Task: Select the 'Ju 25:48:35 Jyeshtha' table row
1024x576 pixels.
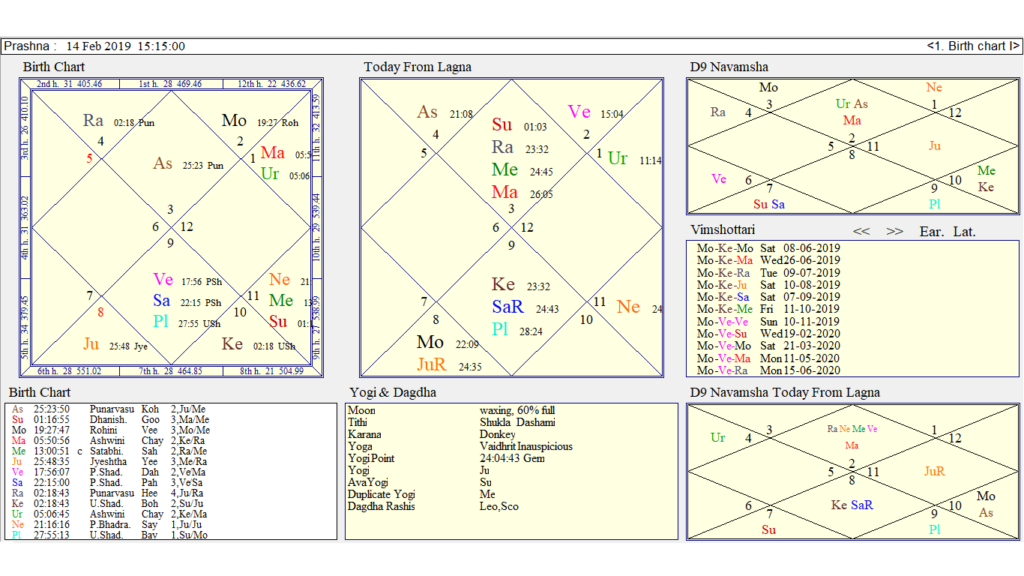Action: point(111,462)
